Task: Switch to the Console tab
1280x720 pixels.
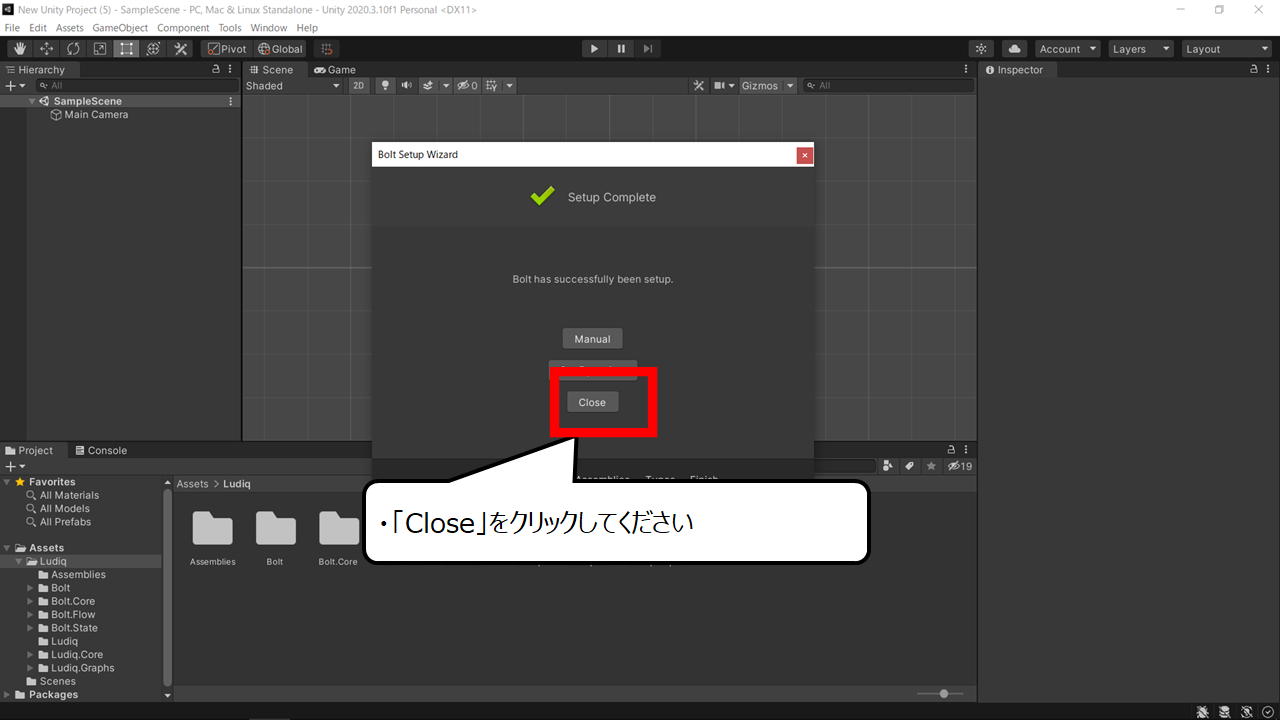Action: [x=101, y=451]
